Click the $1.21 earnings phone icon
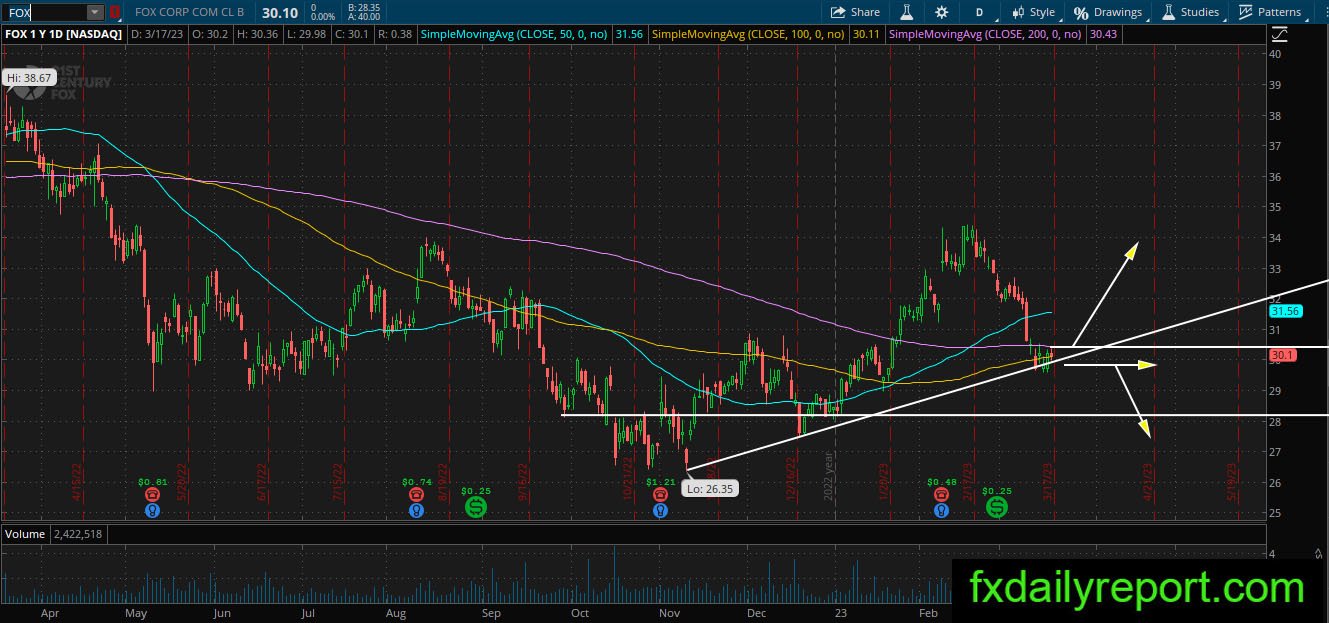The width and height of the screenshot is (1329, 623). [x=659, y=495]
